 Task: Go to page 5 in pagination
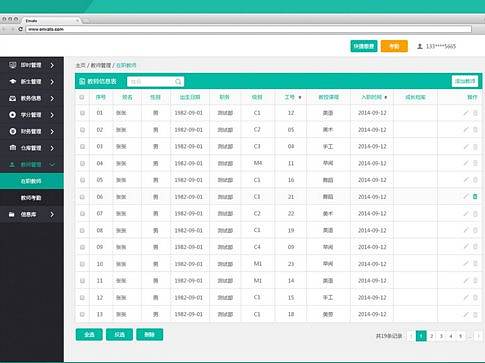pyautogui.click(x=460, y=336)
